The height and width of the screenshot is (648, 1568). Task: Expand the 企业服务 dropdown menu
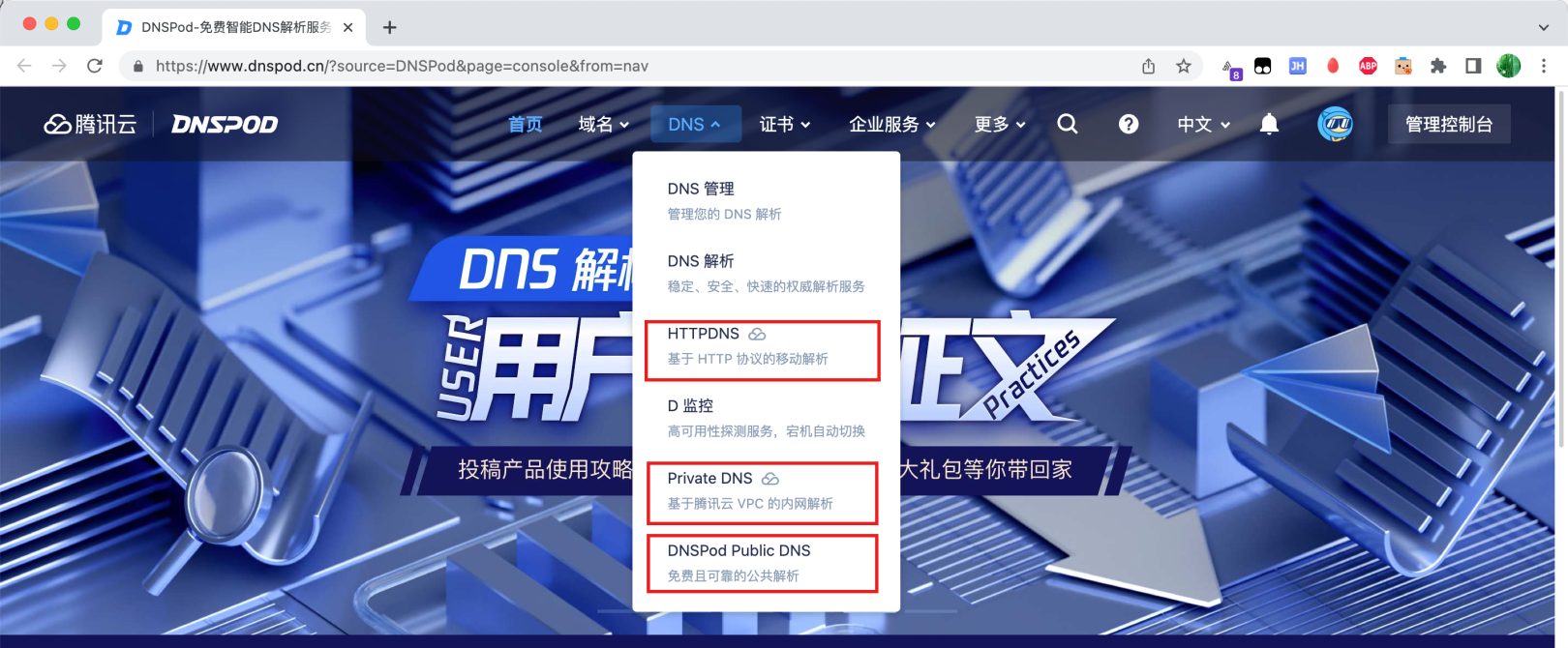click(x=892, y=124)
